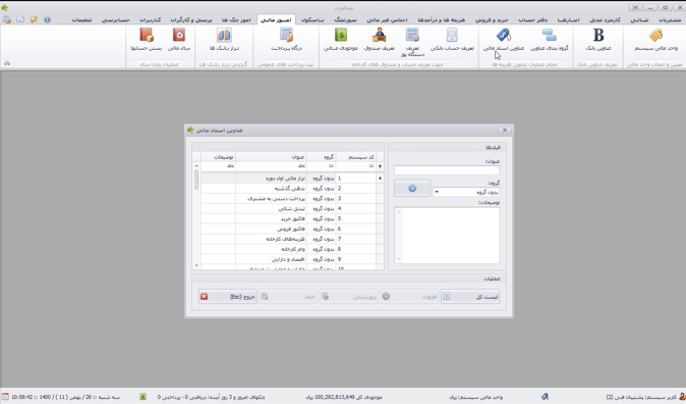
Task: Click the 'بروزرسانی' update button in the dialog
Action: coord(349,297)
